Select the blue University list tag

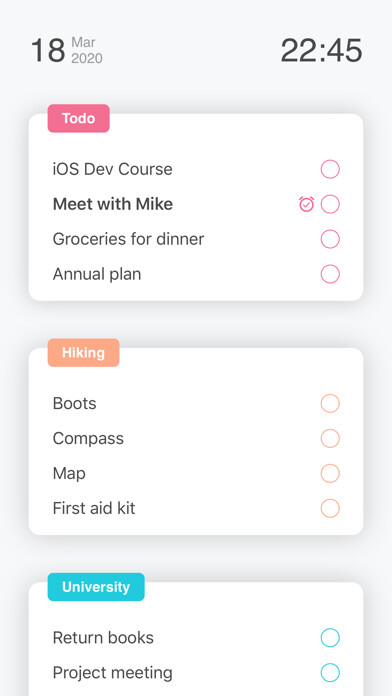point(96,587)
